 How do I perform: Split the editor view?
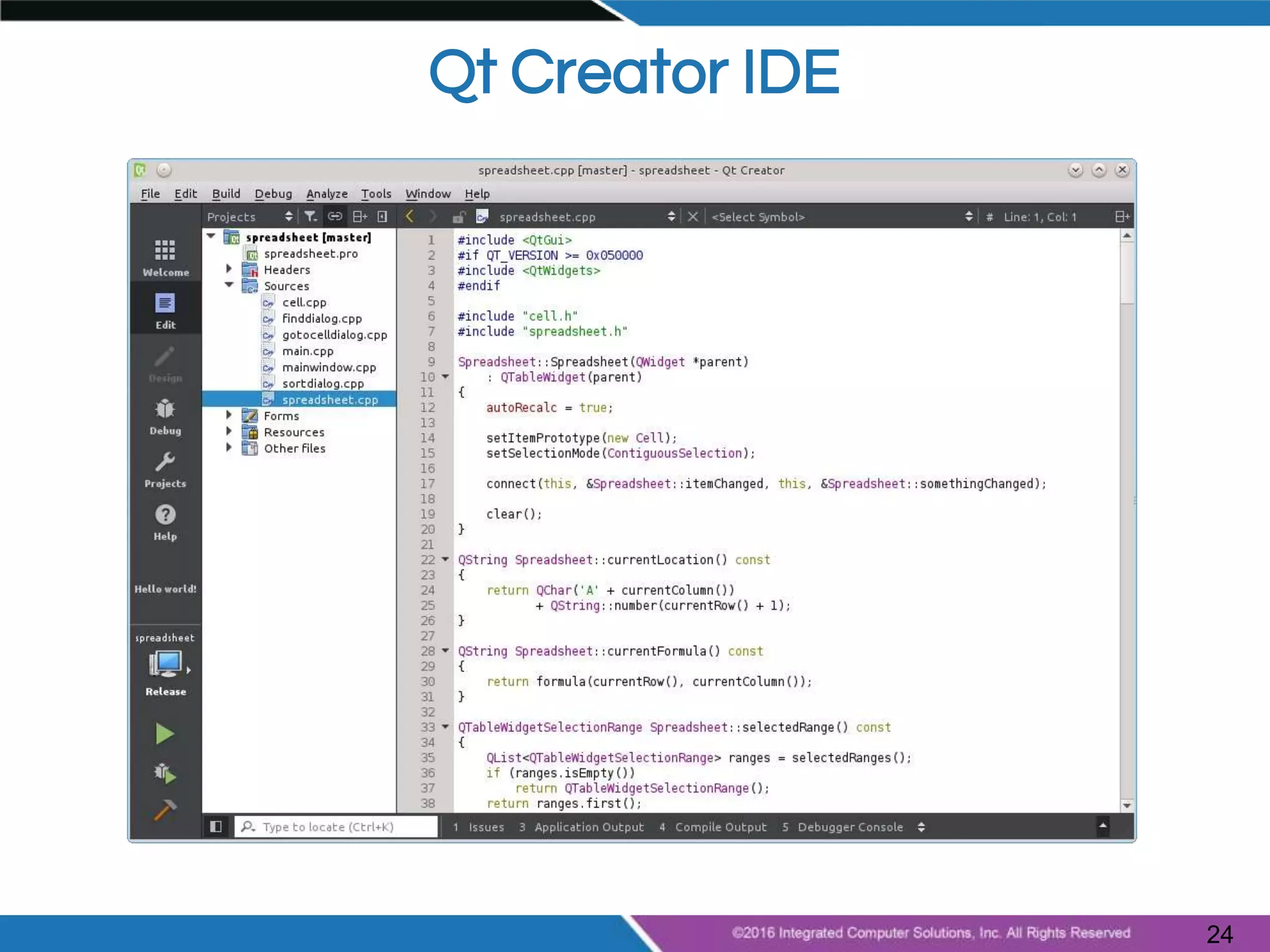click(1122, 216)
